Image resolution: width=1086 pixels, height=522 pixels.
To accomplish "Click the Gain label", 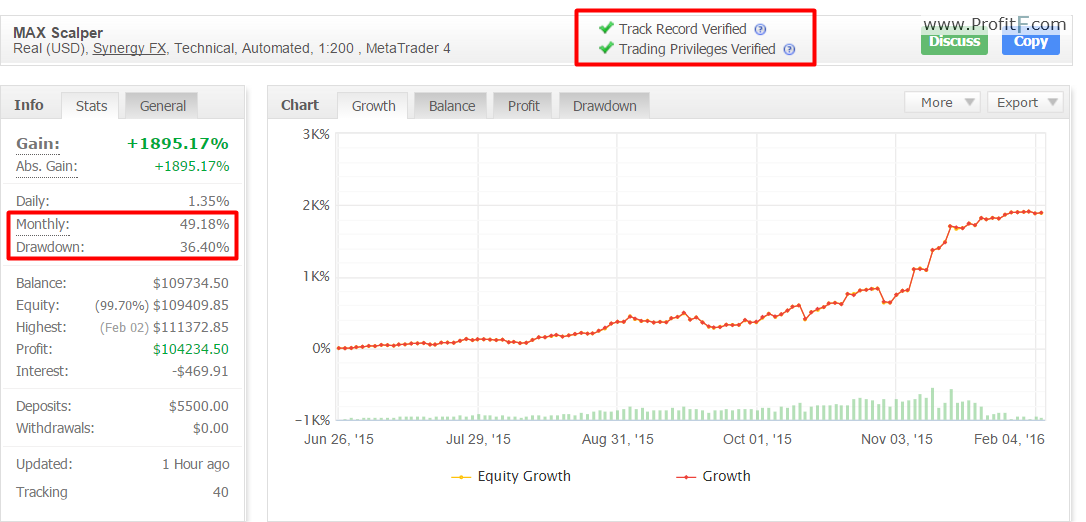I will (38, 144).
